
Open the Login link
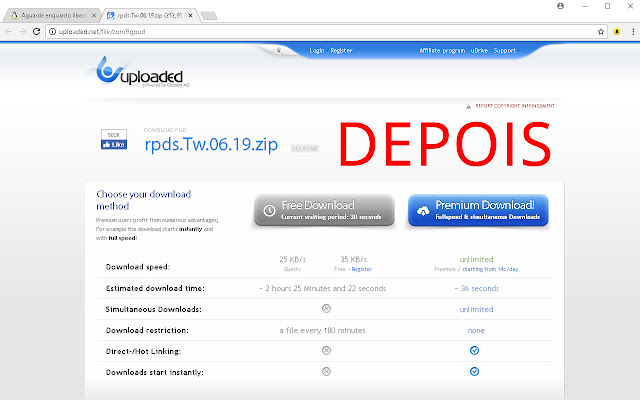317,51
